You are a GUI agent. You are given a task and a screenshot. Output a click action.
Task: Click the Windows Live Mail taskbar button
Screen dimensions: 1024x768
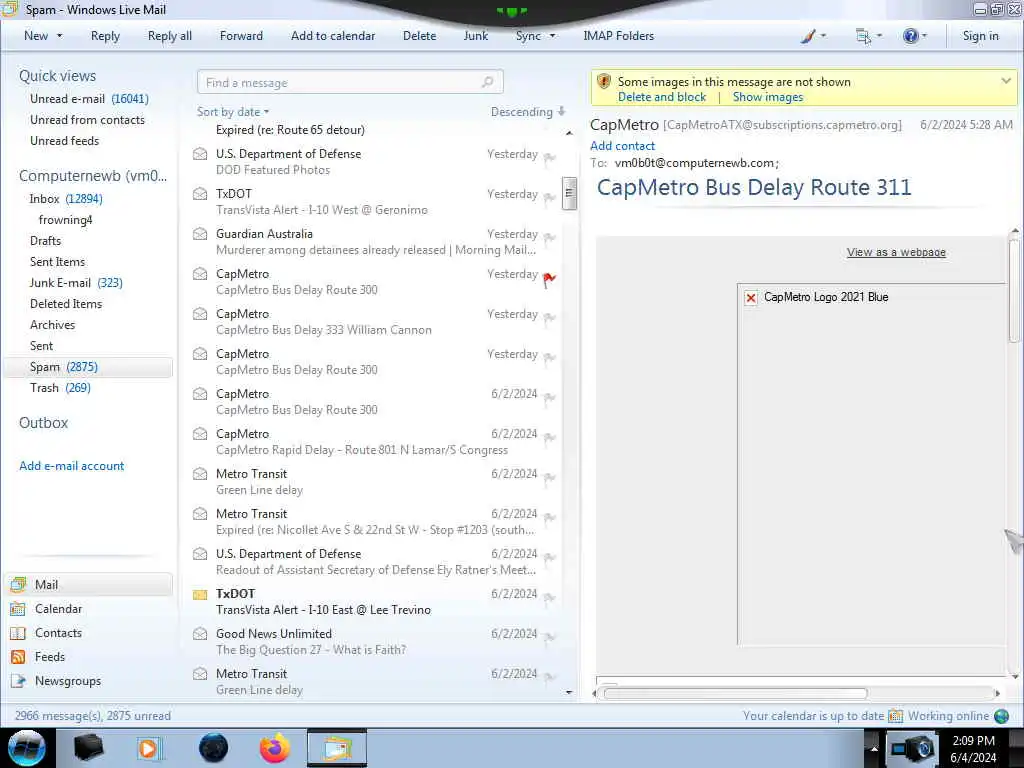click(337, 748)
